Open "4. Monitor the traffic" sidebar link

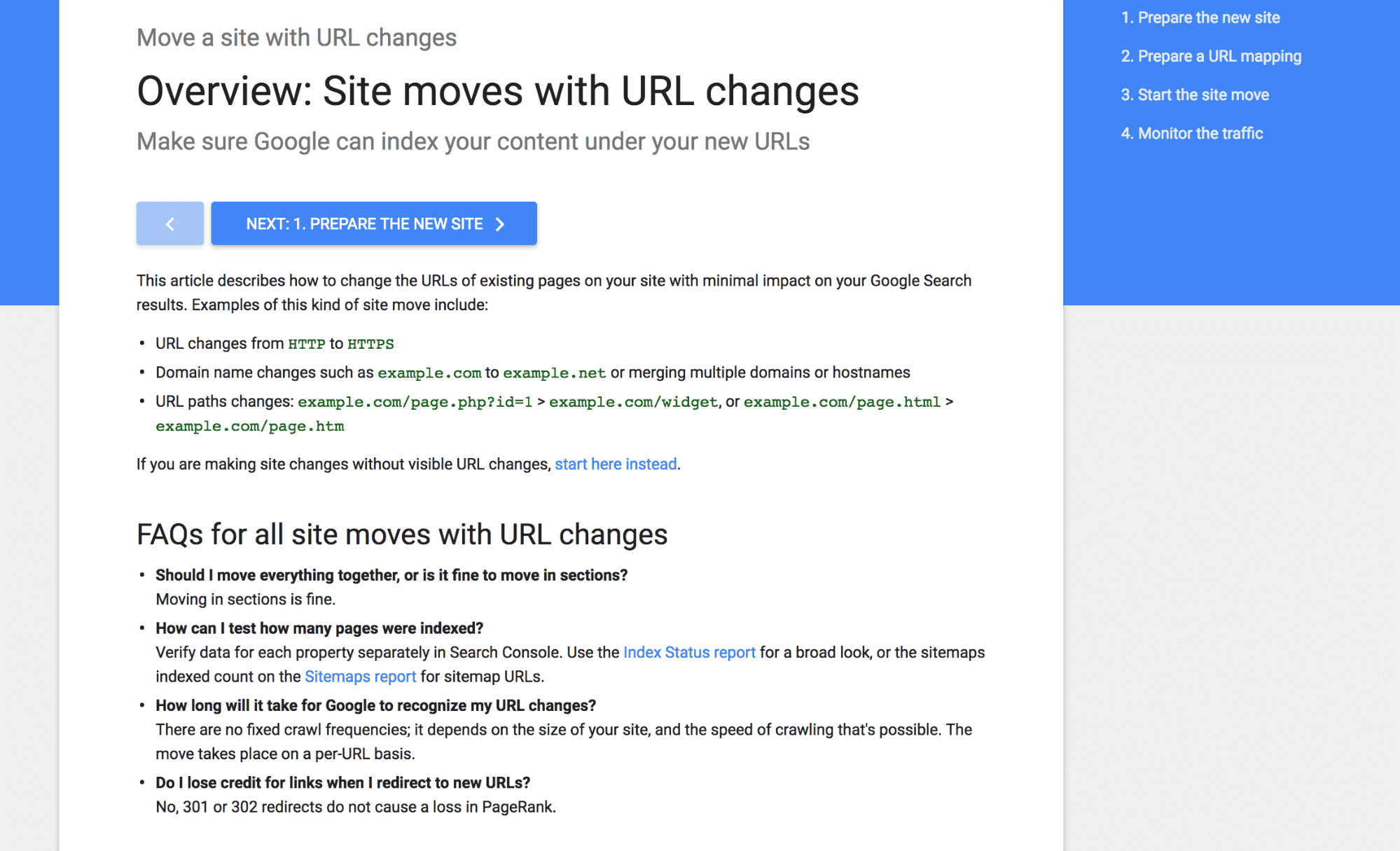tap(1192, 133)
